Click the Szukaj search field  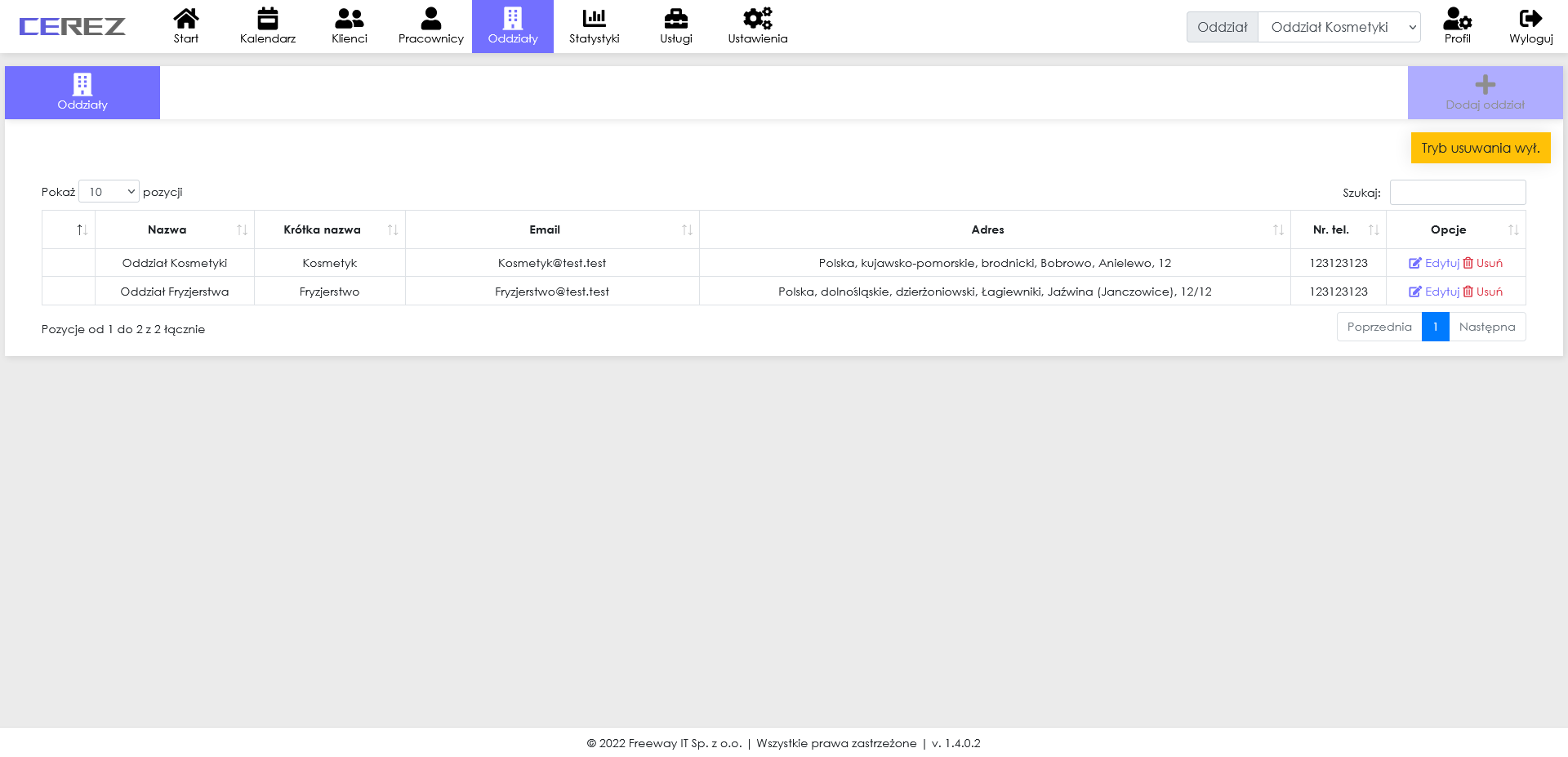pos(1457,193)
